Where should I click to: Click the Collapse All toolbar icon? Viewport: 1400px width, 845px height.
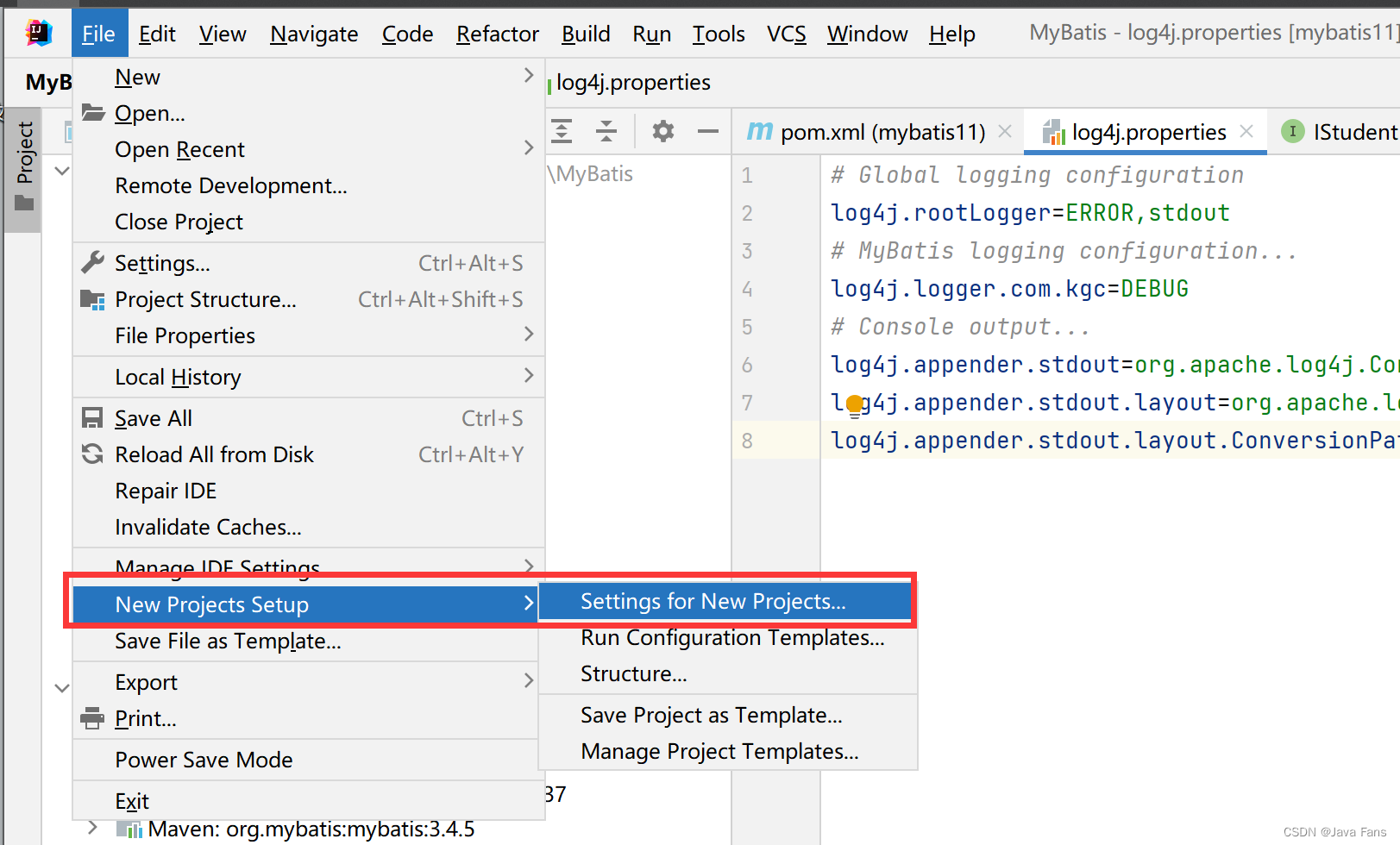point(606,131)
